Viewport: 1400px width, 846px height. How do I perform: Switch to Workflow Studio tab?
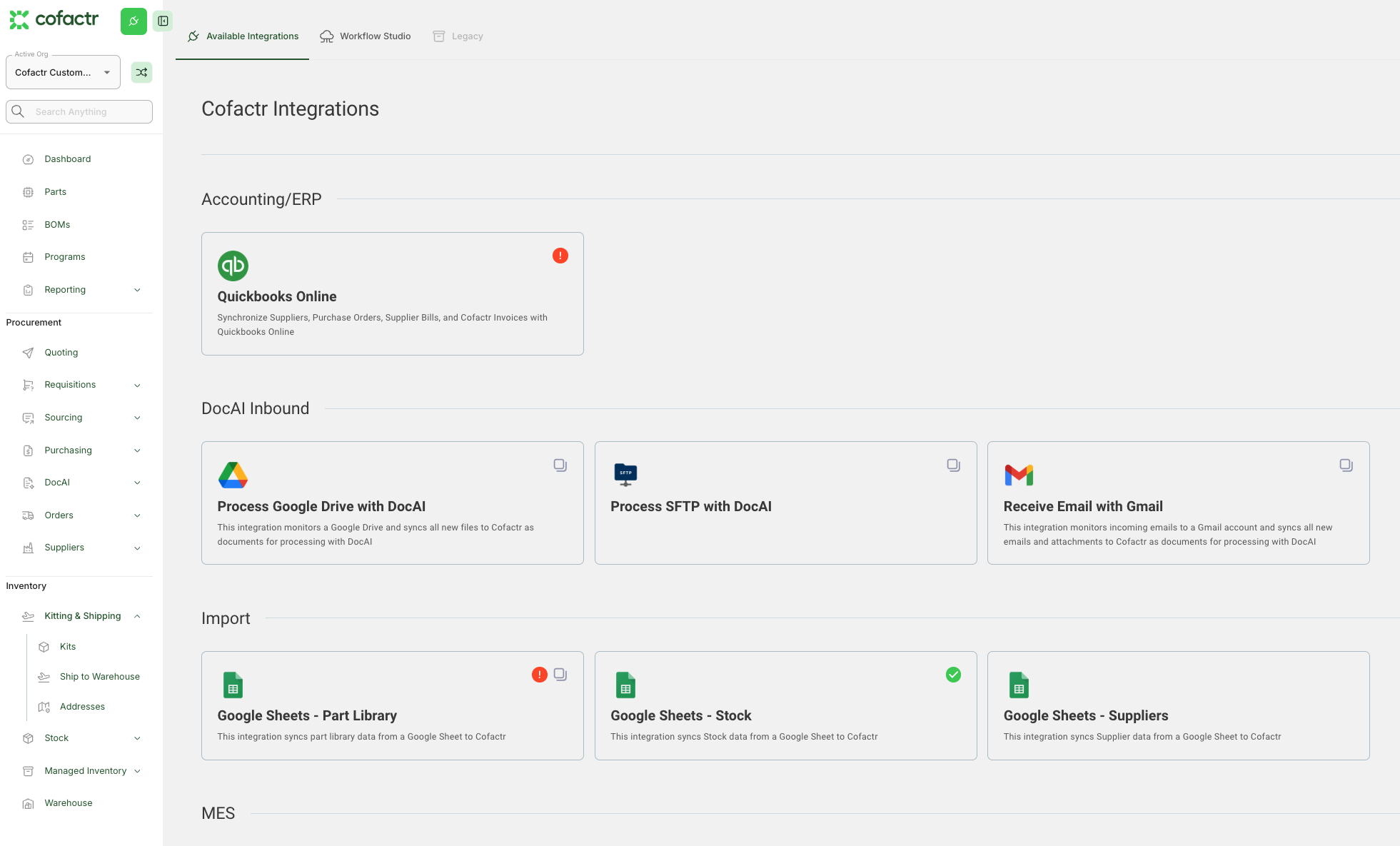(x=366, y=36)
